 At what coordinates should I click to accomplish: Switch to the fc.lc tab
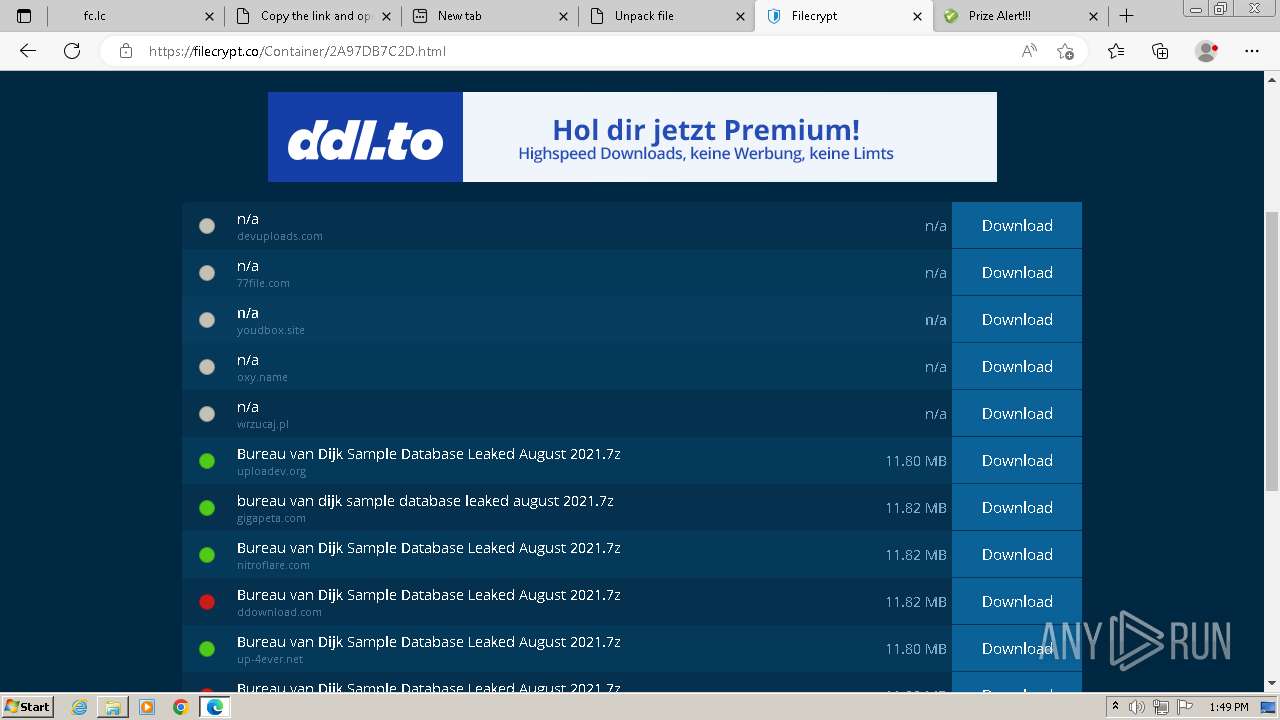pos(135,16)
